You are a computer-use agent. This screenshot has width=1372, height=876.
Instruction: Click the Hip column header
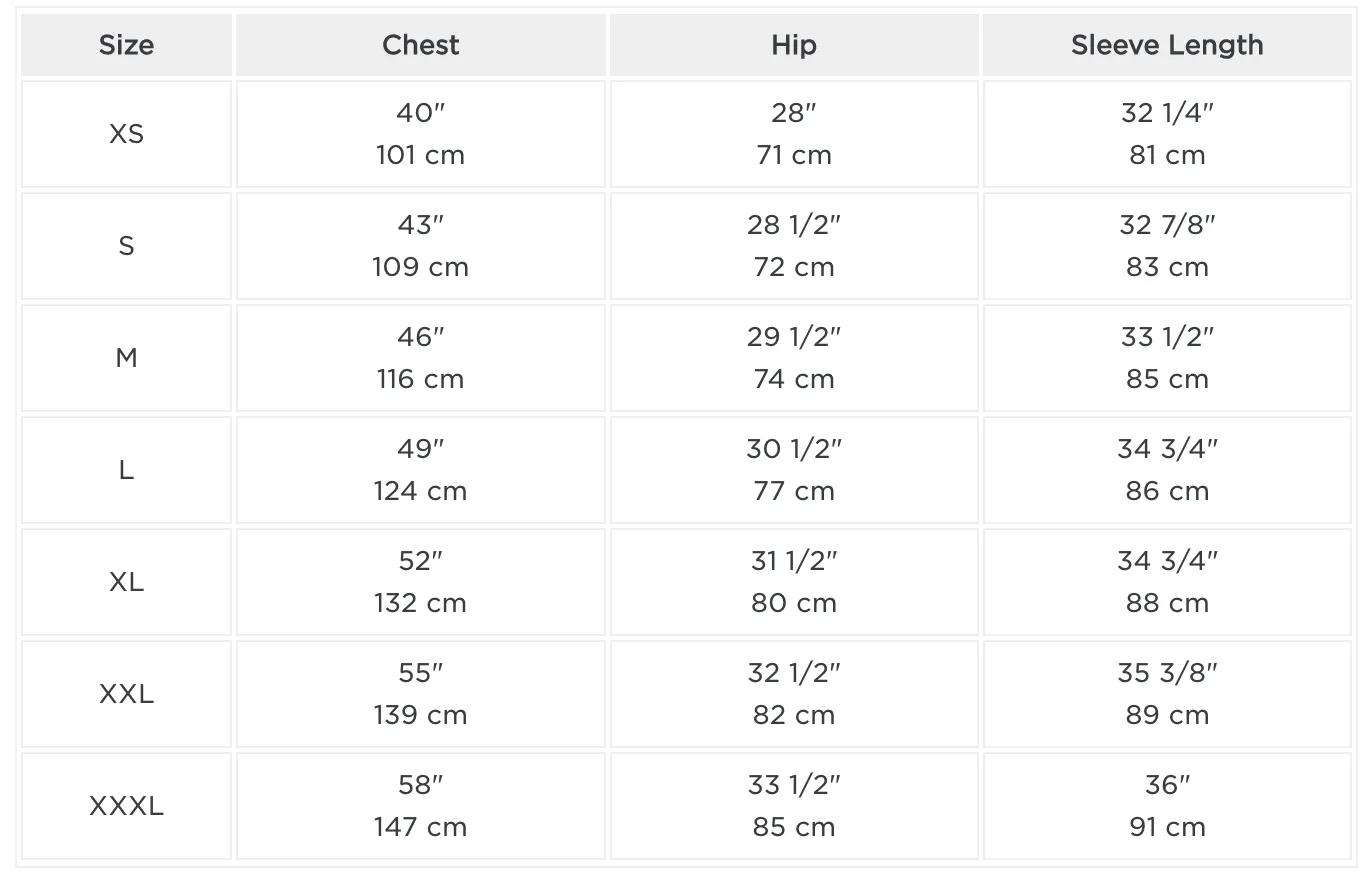click(794, 45)
